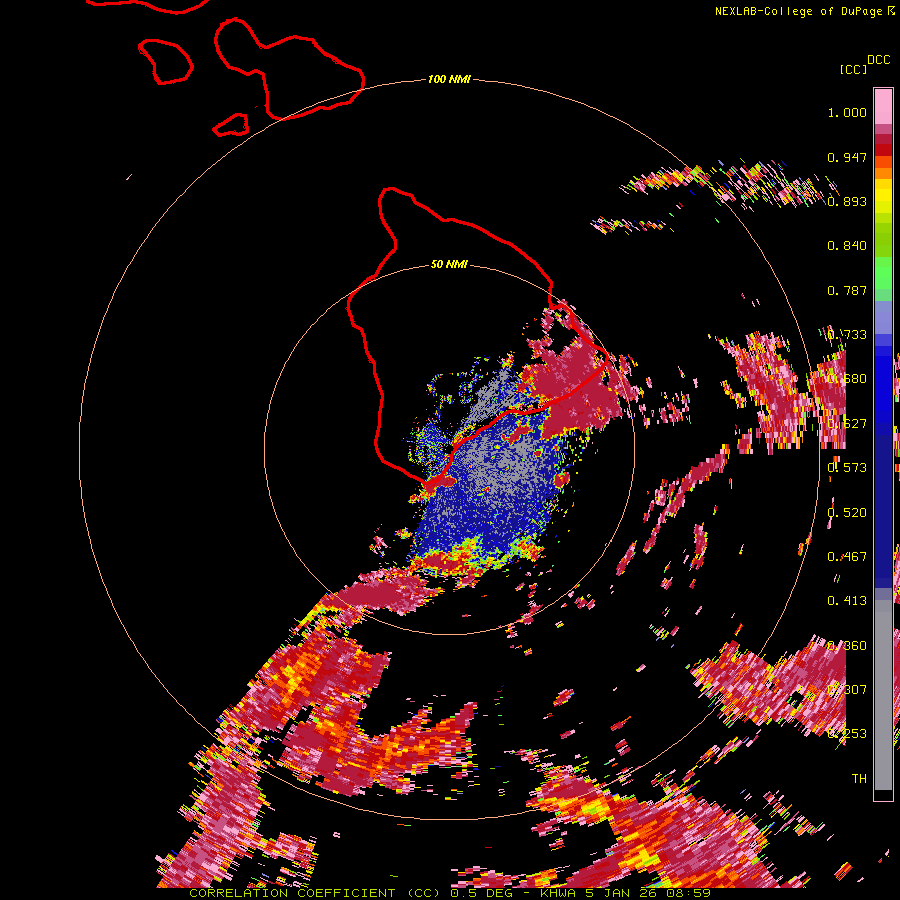This screenshot has width=900, height=900.
Task: Click the 0.573 scale value
Action: tap(847, 468)
